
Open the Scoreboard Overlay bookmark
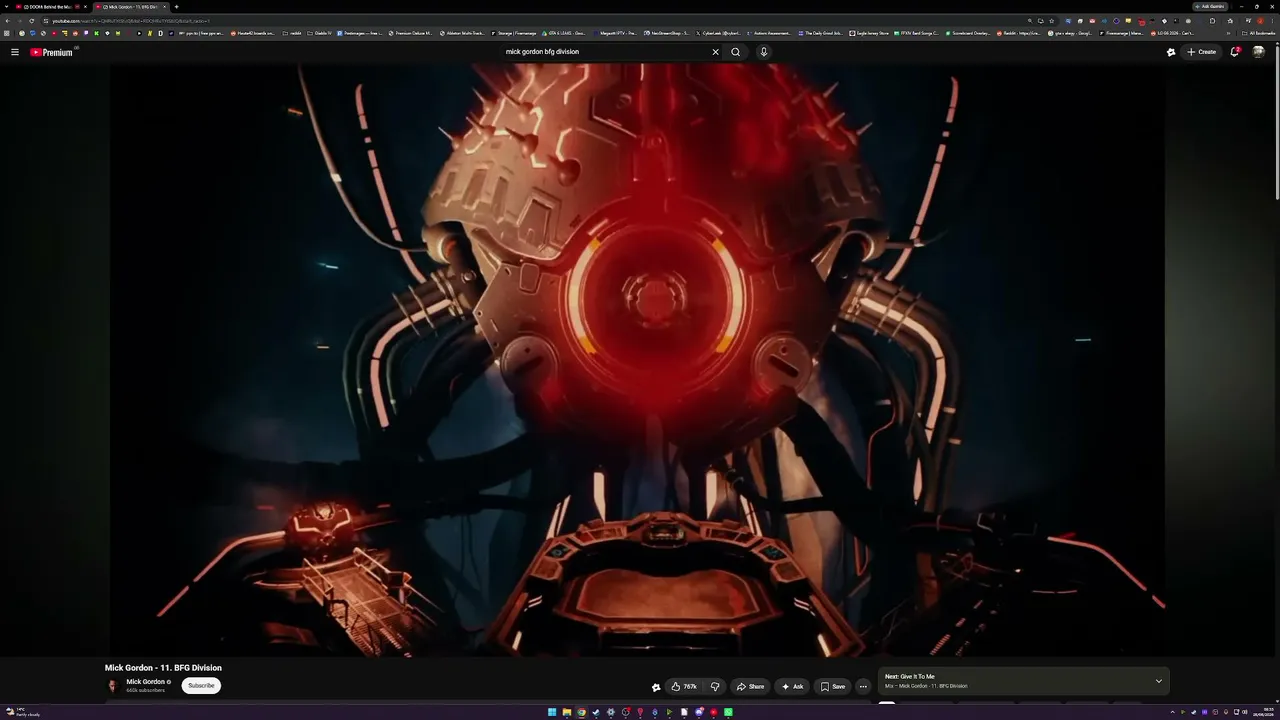(968, 33)
